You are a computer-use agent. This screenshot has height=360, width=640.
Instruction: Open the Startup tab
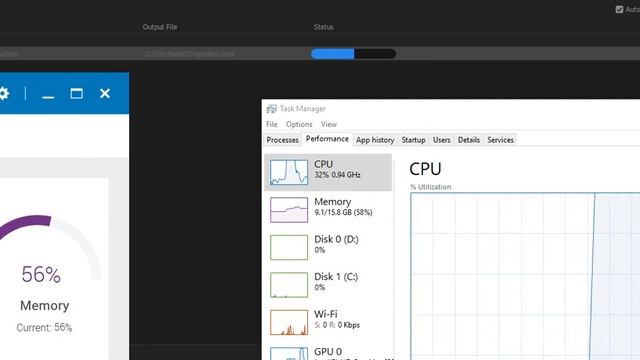pyautogui.click(x=413, y=140)
